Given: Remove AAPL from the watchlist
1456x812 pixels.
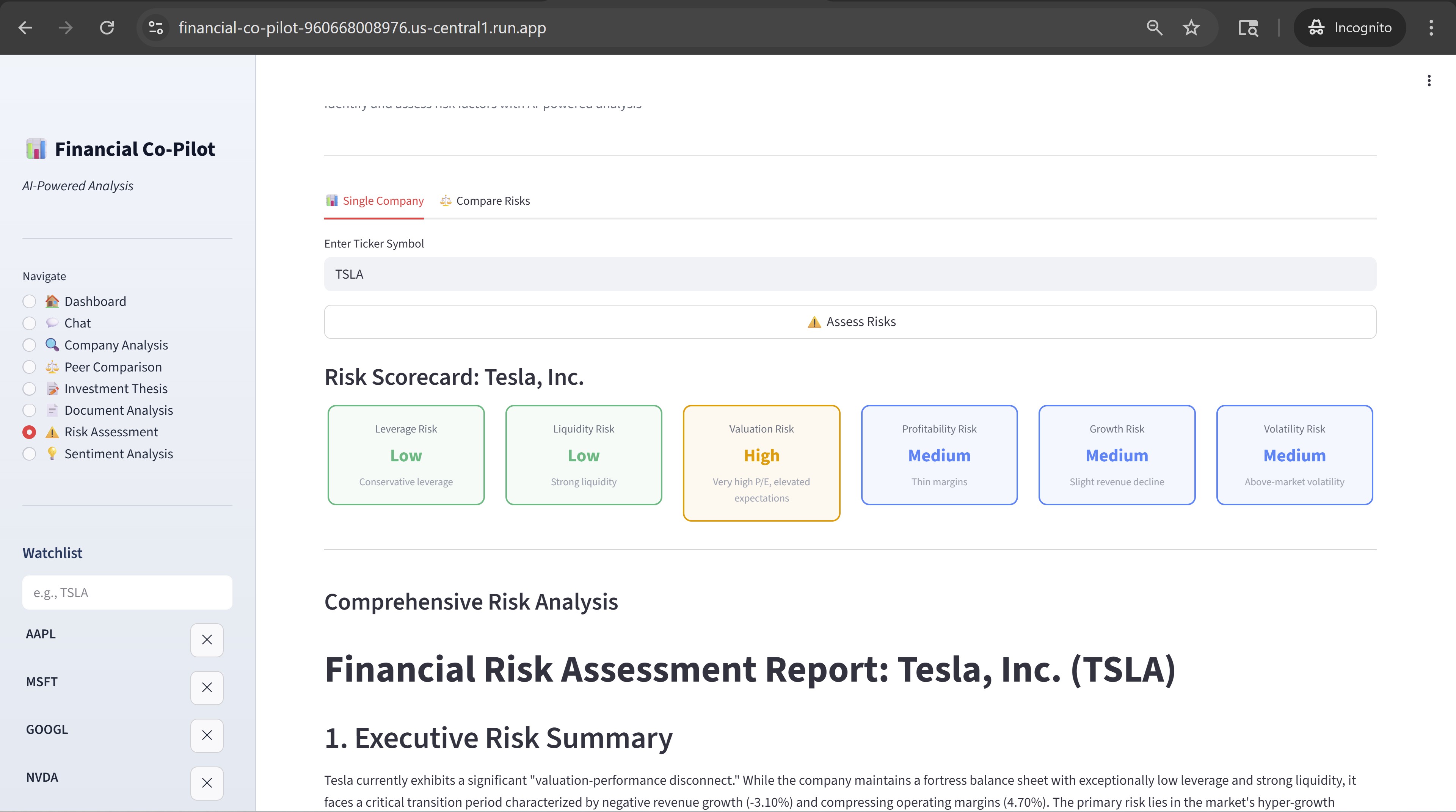Looking at the screenshot, I should pyautogui.click(x=207, y=640).
